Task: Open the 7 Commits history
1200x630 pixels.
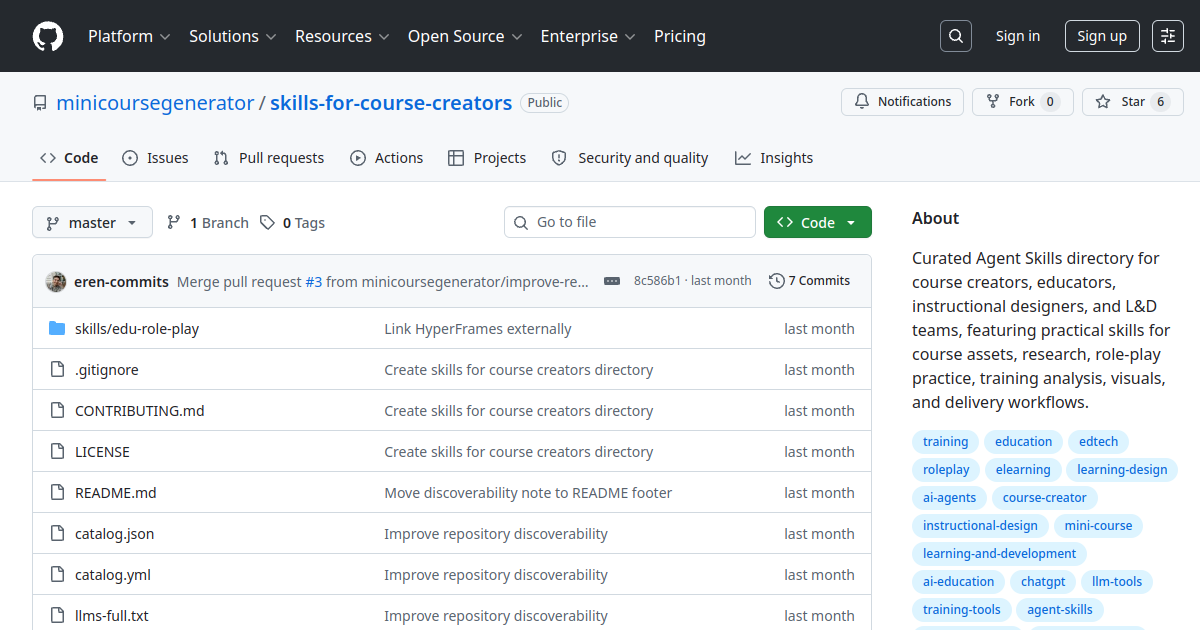Action: point(810,281)
